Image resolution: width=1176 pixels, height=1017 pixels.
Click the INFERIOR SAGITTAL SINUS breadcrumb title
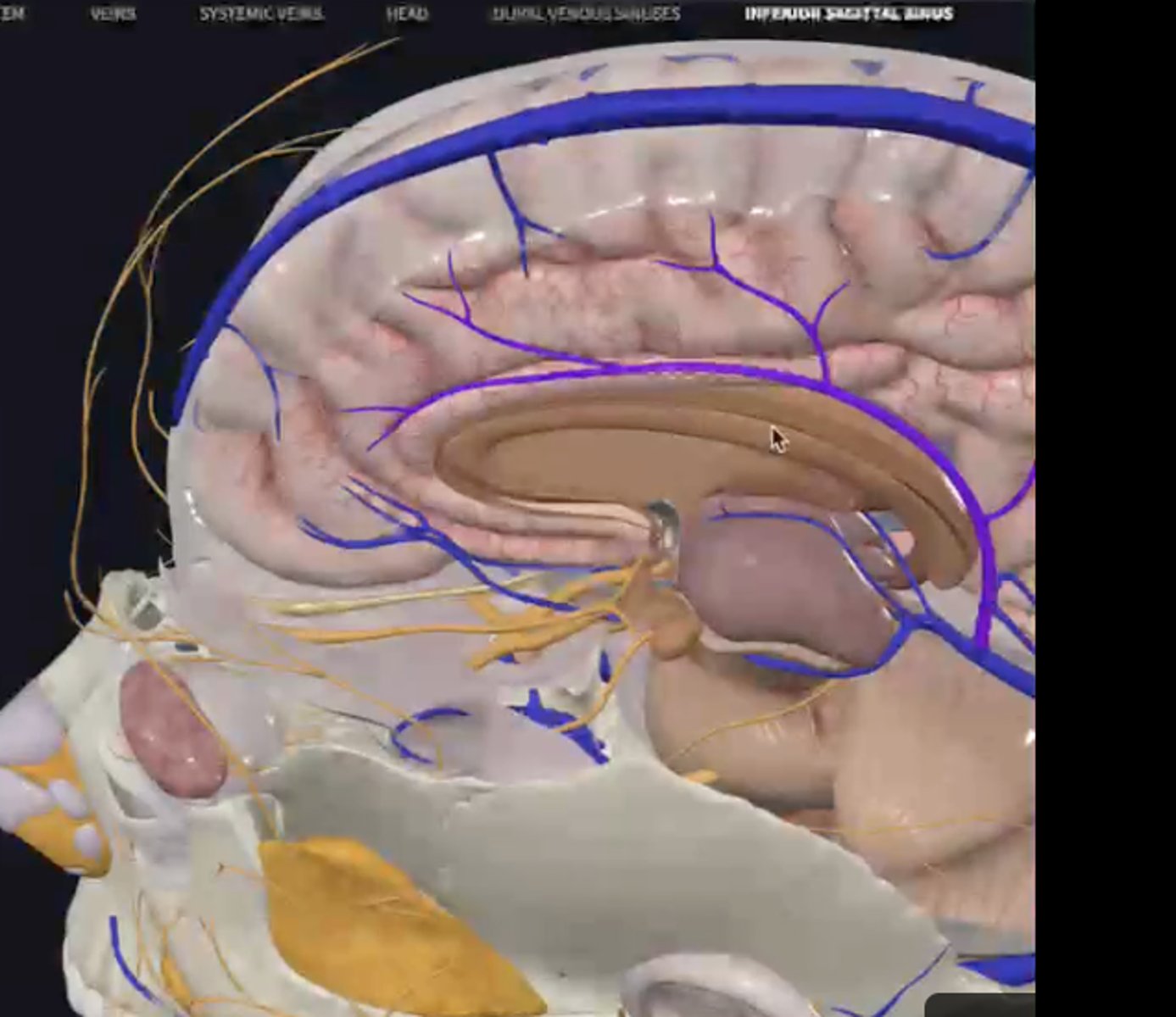[x=849, y=14]
